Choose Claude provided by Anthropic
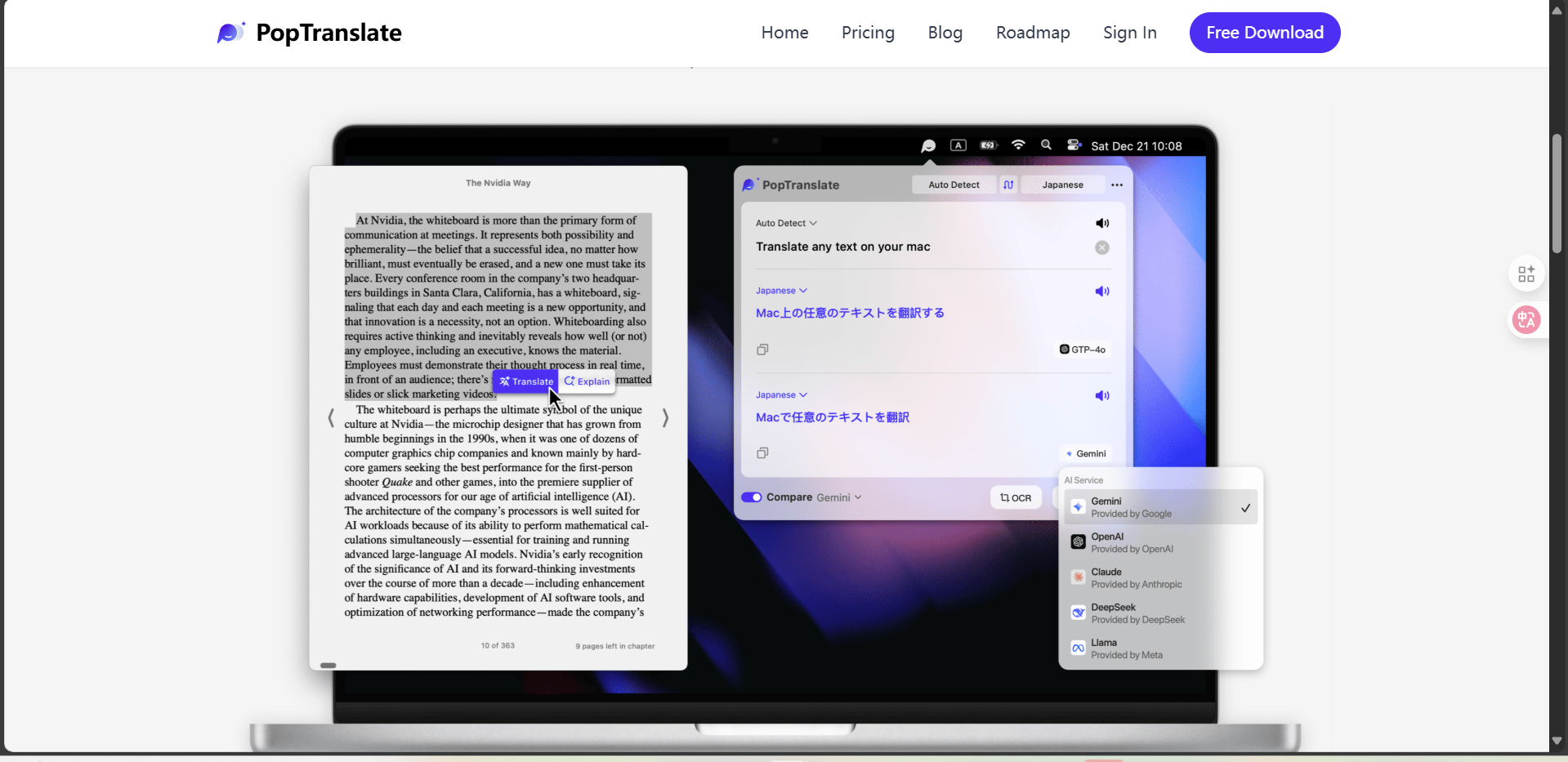This screenshot has height=762, width=1568. [x=1160, y=577]
